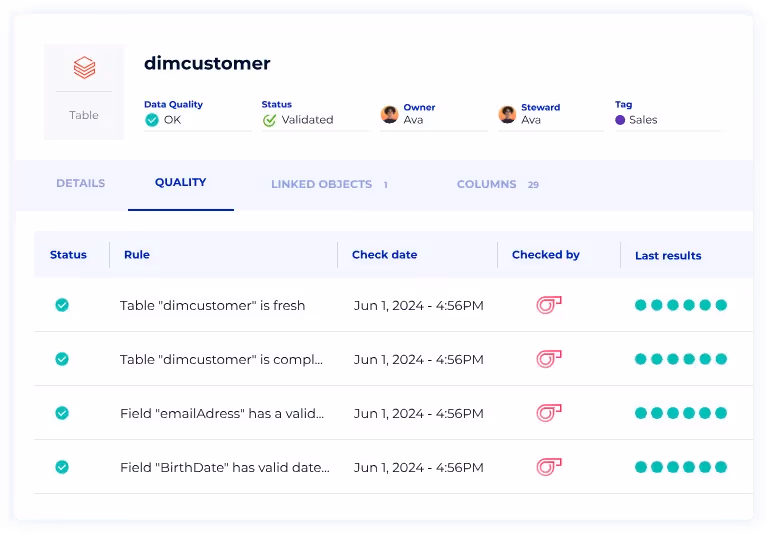Click the Steward name Ava
This screenshot has height=534, width=767.
point(531,120)
